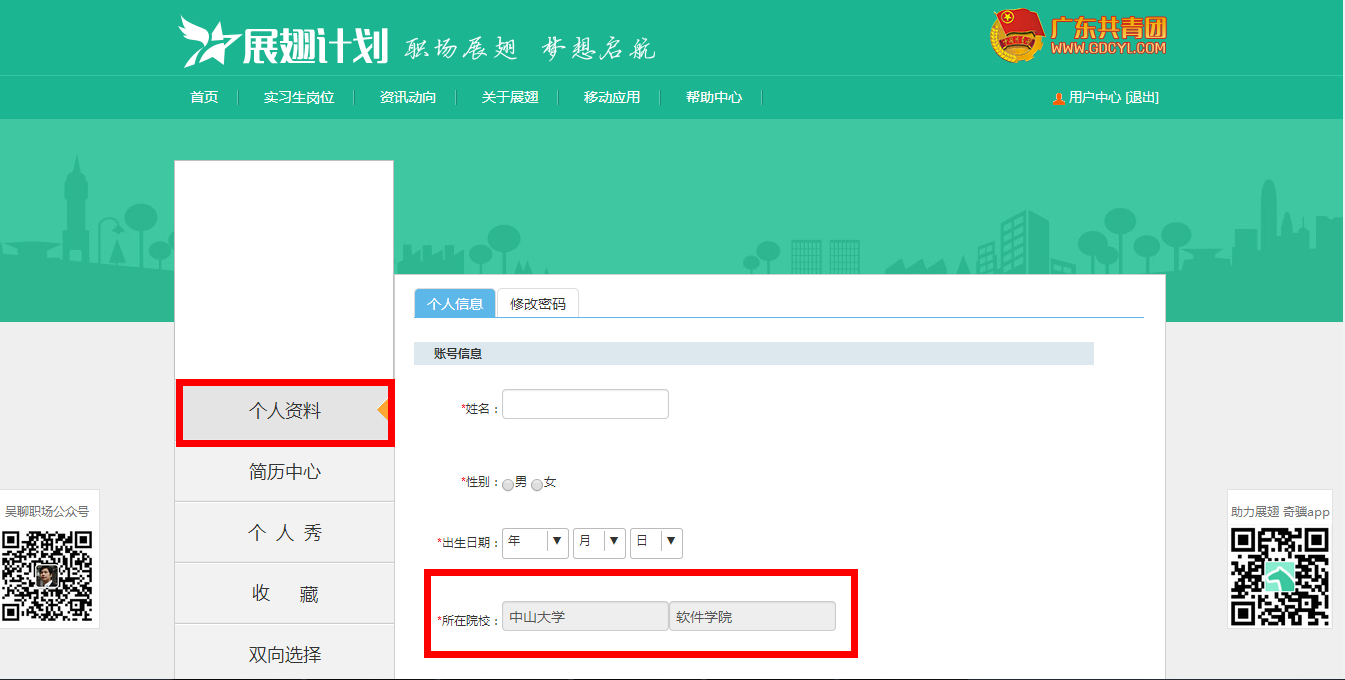Open 简历中心 in the left sidebar

pyautogui.click(x=284, y=472)
